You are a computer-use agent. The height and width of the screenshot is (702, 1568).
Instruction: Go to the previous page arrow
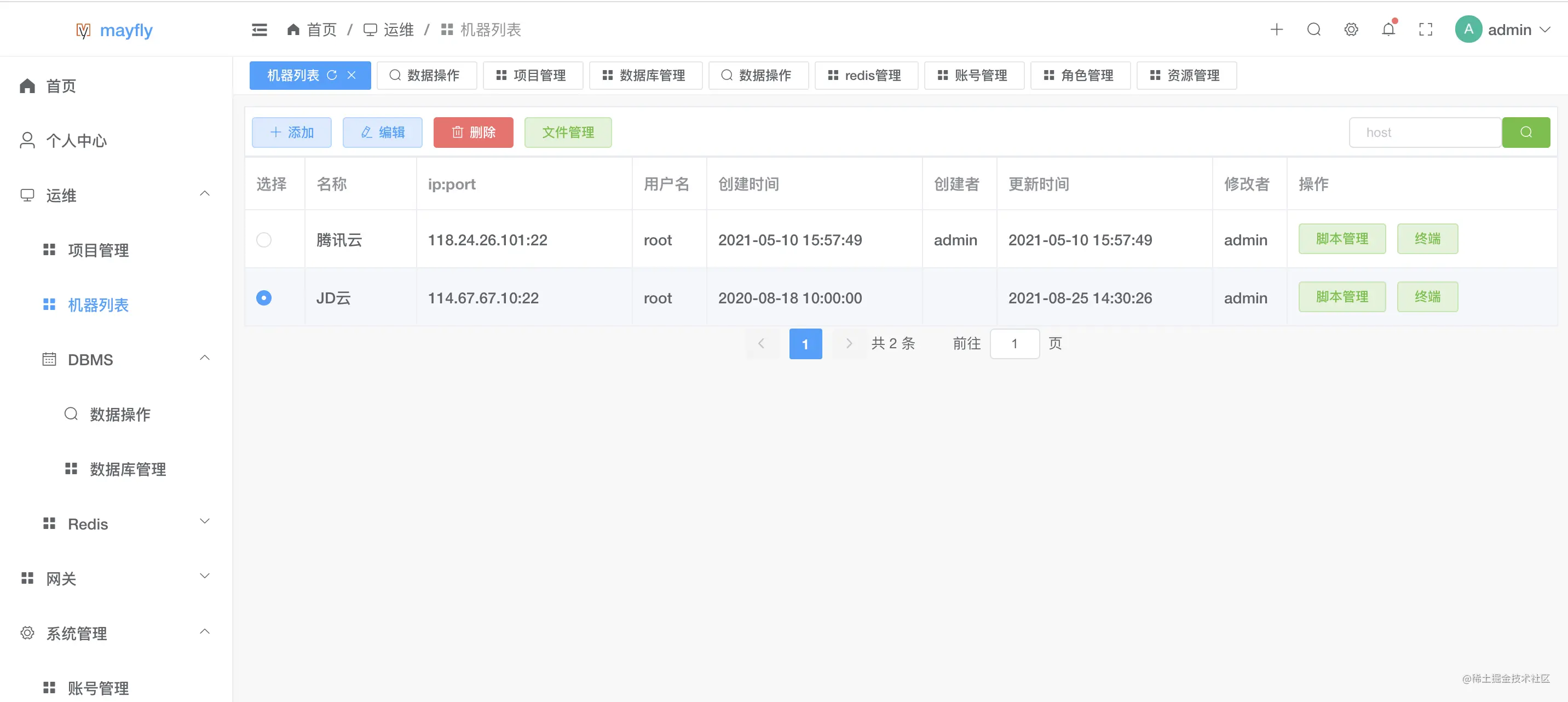(762, 344)
